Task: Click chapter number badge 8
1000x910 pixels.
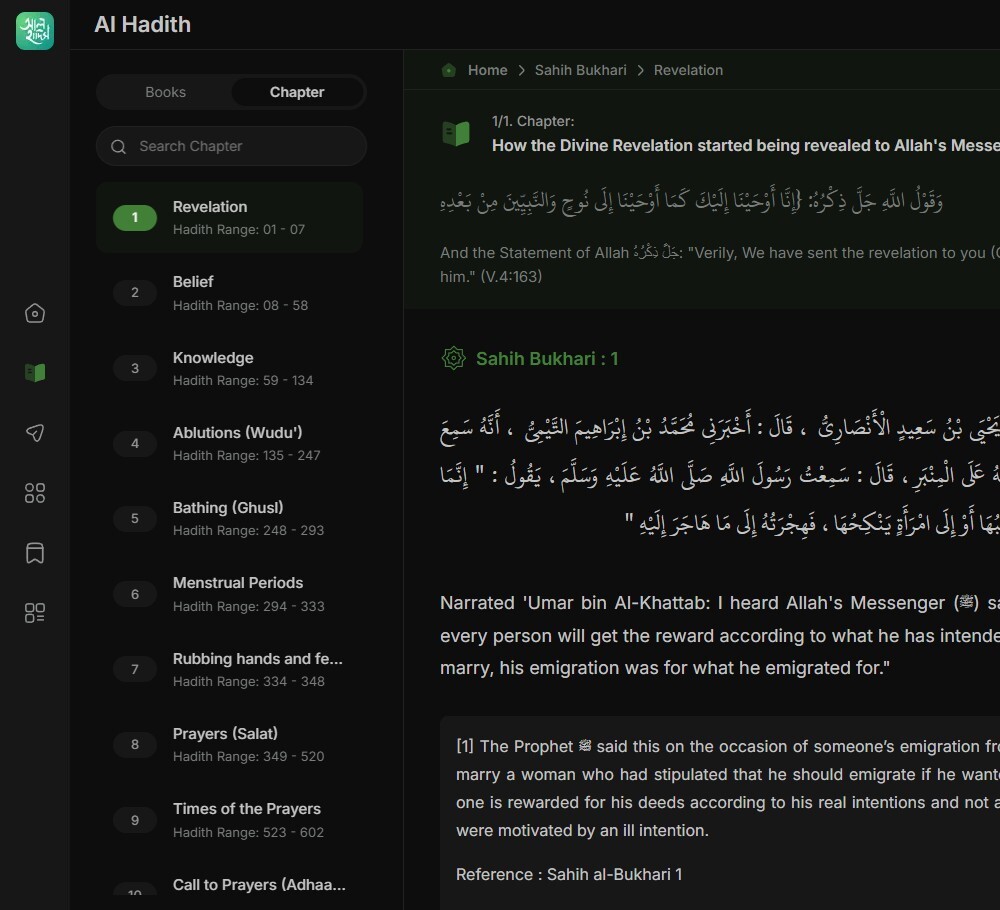Action: 135,744
